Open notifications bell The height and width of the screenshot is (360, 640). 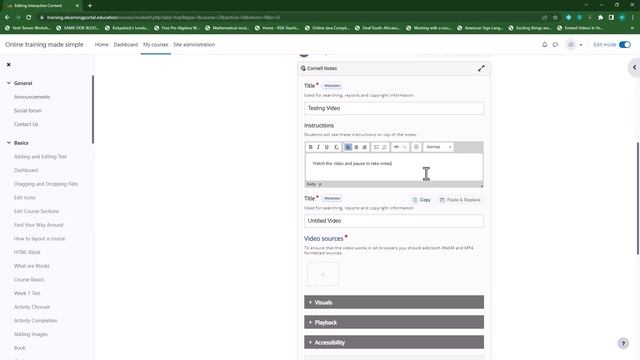(544, 44)
